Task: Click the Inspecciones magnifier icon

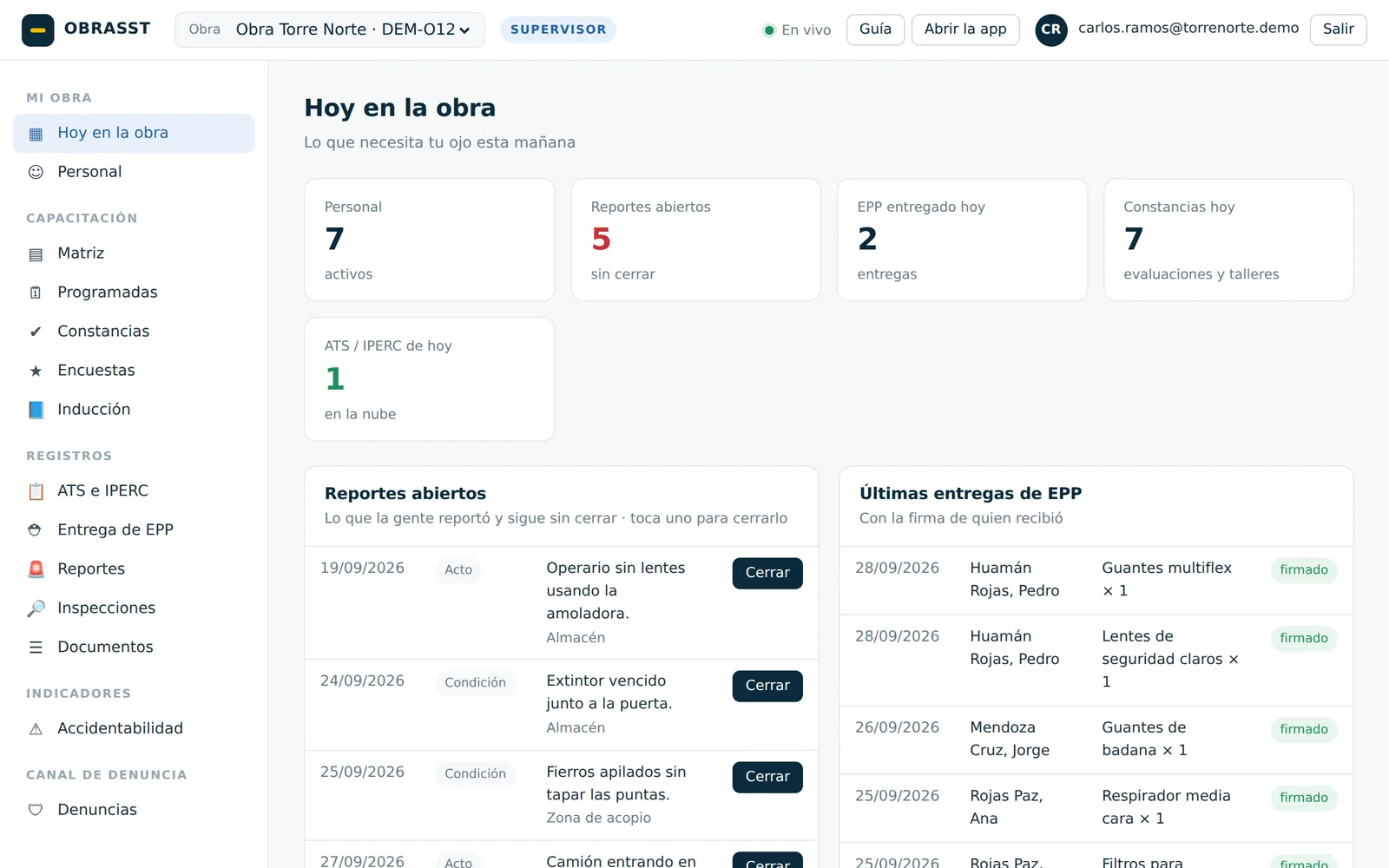Action: pyautogui.click(x=36, y=608)
